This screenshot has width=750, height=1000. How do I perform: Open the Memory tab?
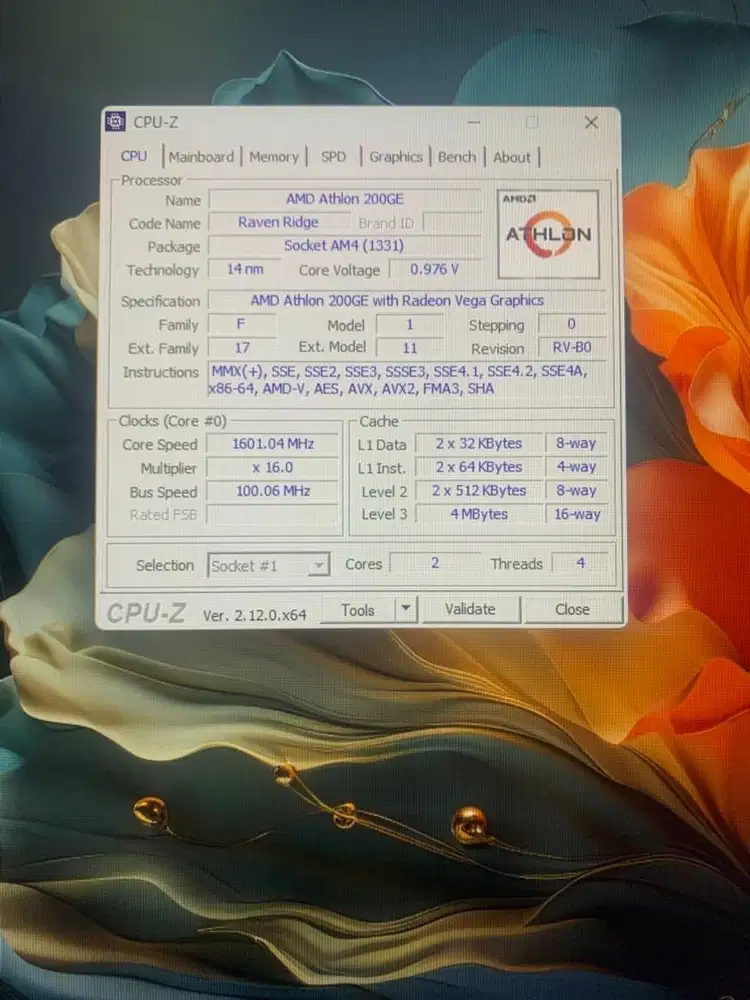(274, 157)
